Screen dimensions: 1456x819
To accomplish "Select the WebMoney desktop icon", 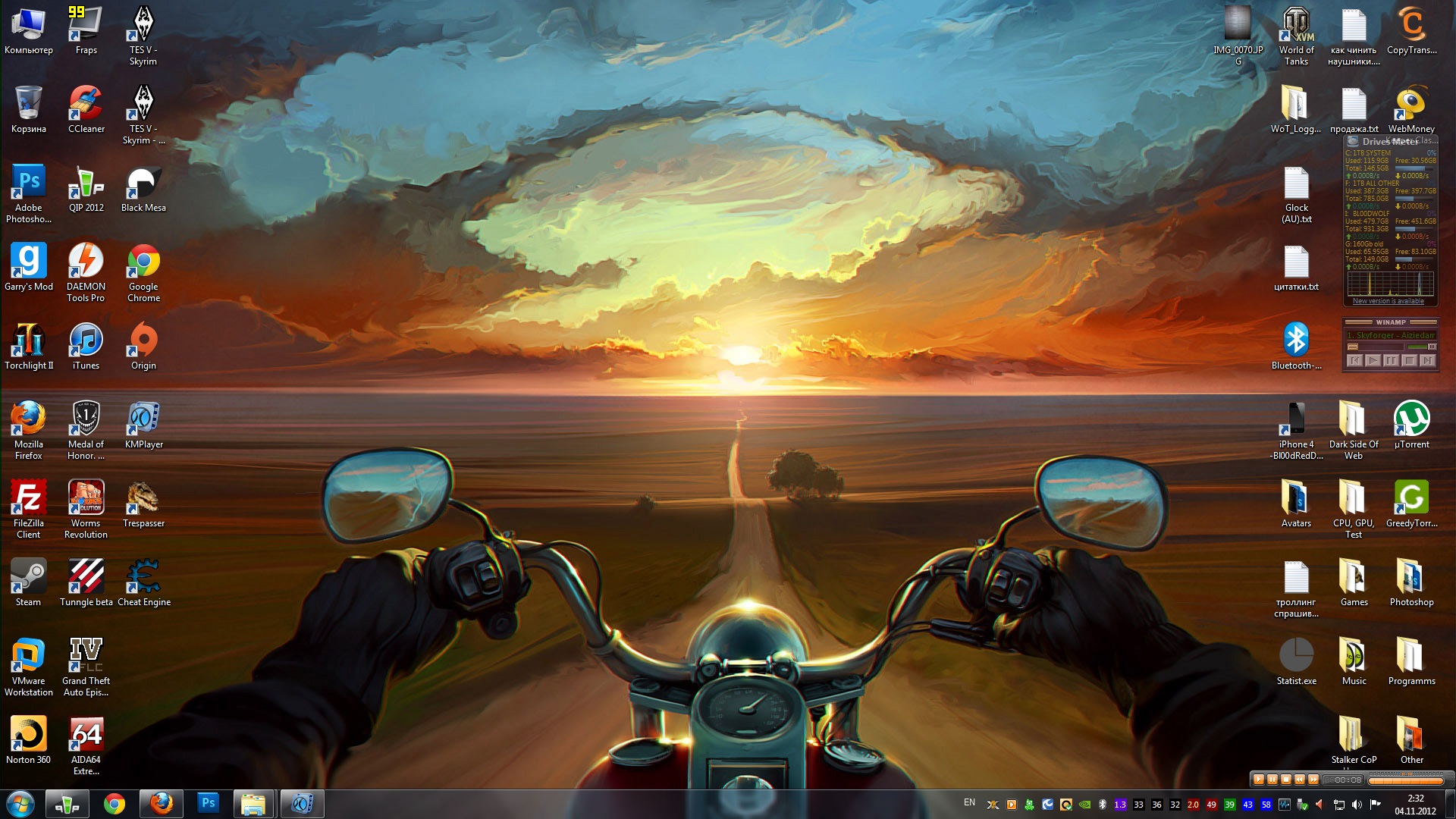I will click(x=1411, y=109).
